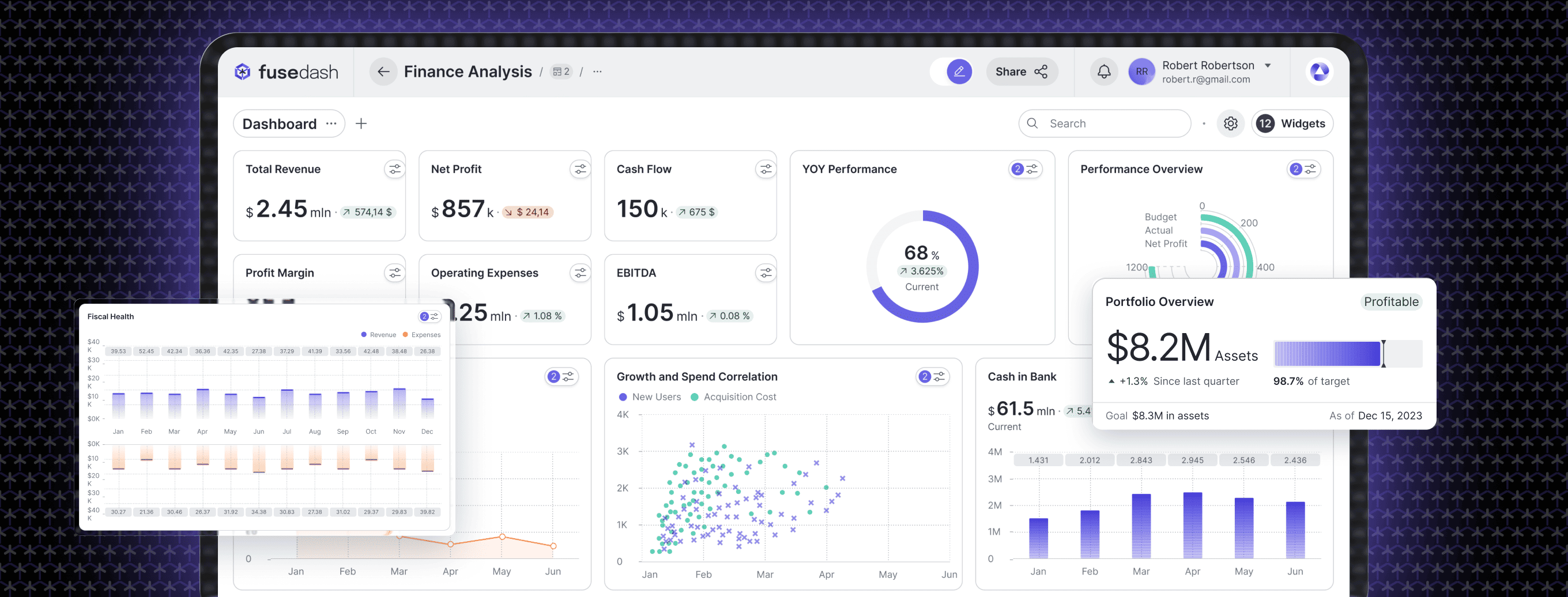1568x597 pixels.
Task: Open Operating Expenses widget filter settings
Action: [580, 273]
